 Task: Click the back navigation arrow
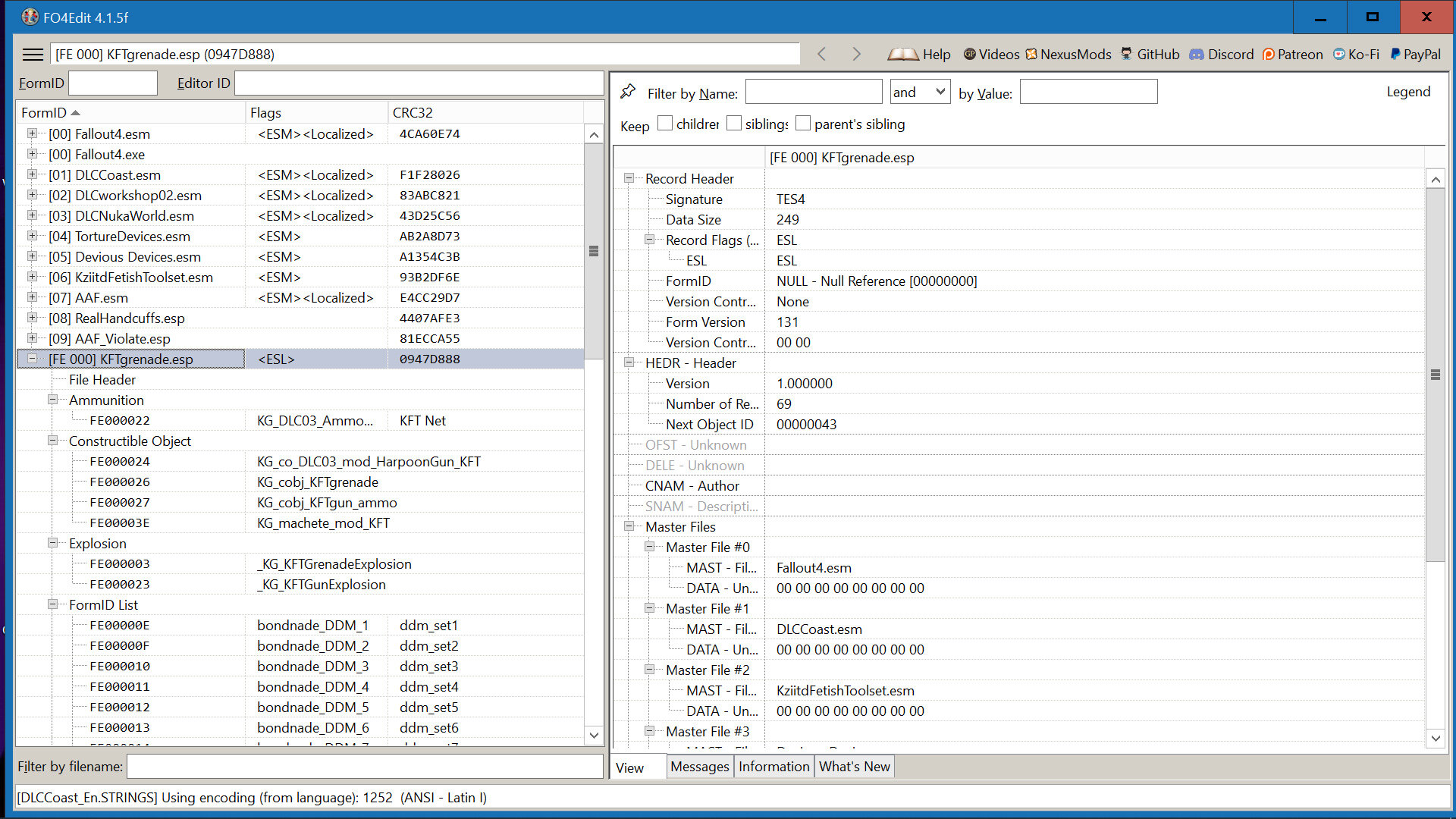coord(821,54)
